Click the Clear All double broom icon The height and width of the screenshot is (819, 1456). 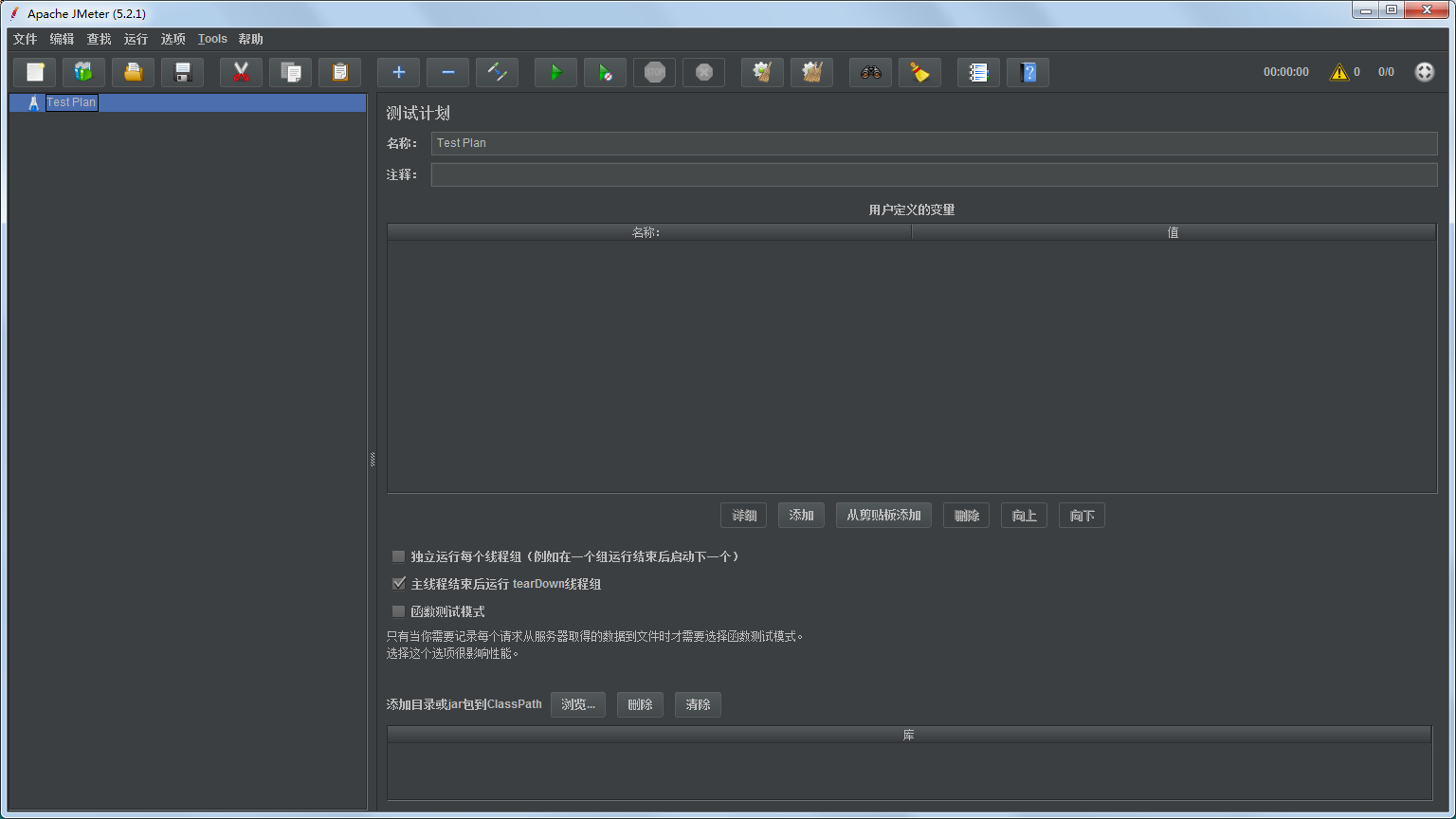(x=812, y=72)
